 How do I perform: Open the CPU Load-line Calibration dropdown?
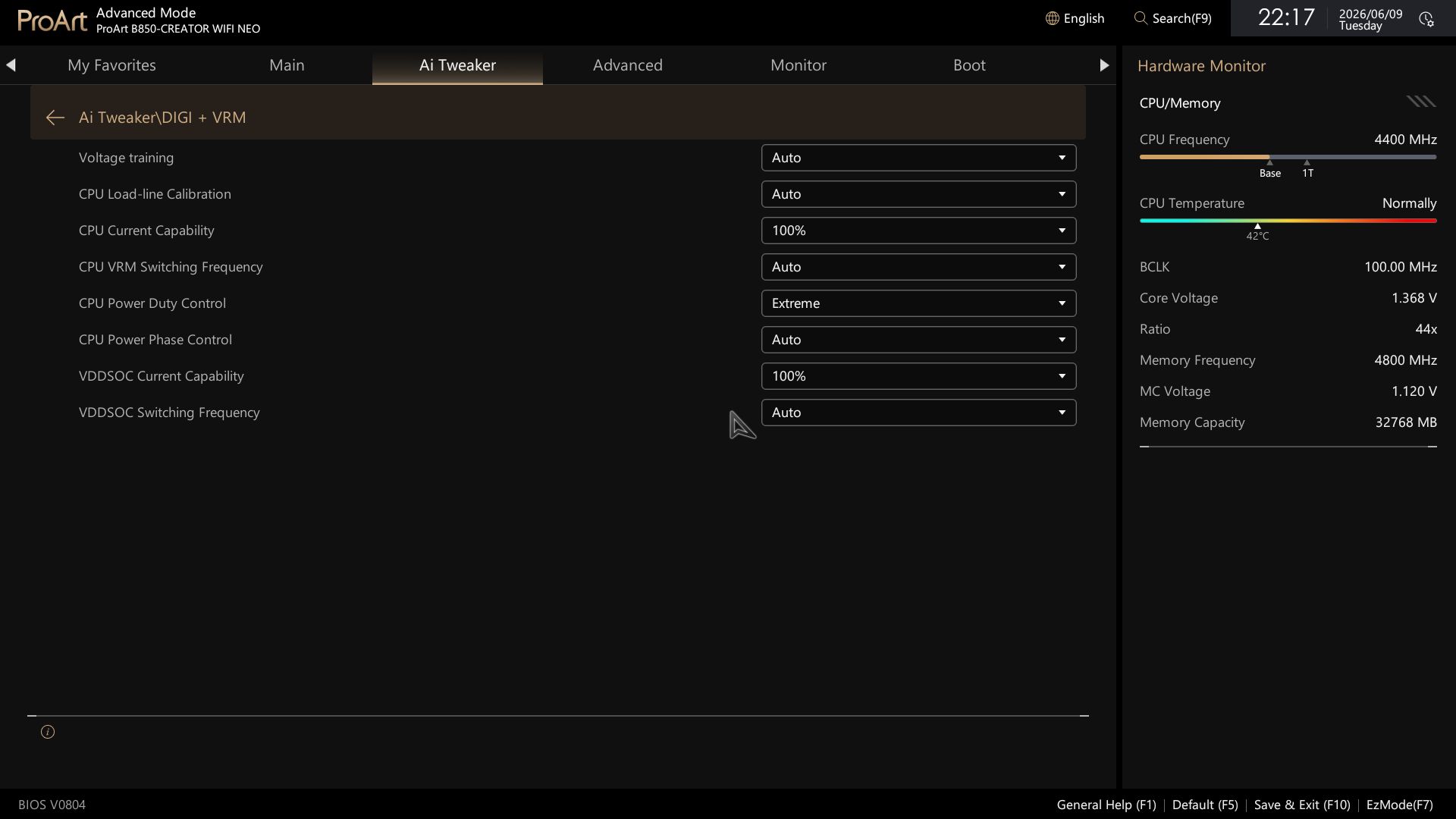coord(918,194)
